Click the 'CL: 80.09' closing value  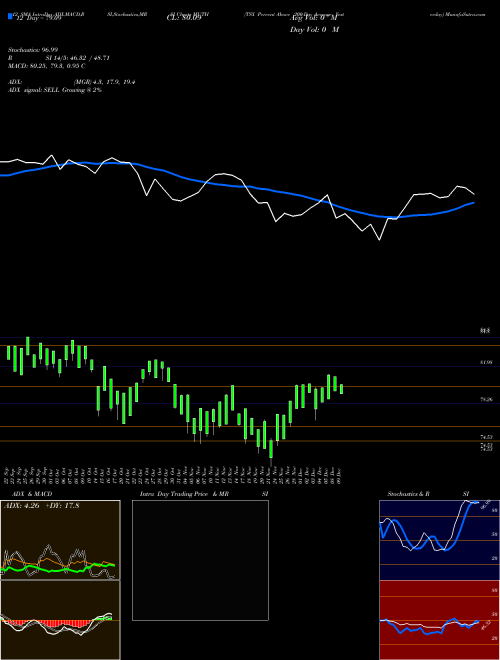tap(184, 19)
